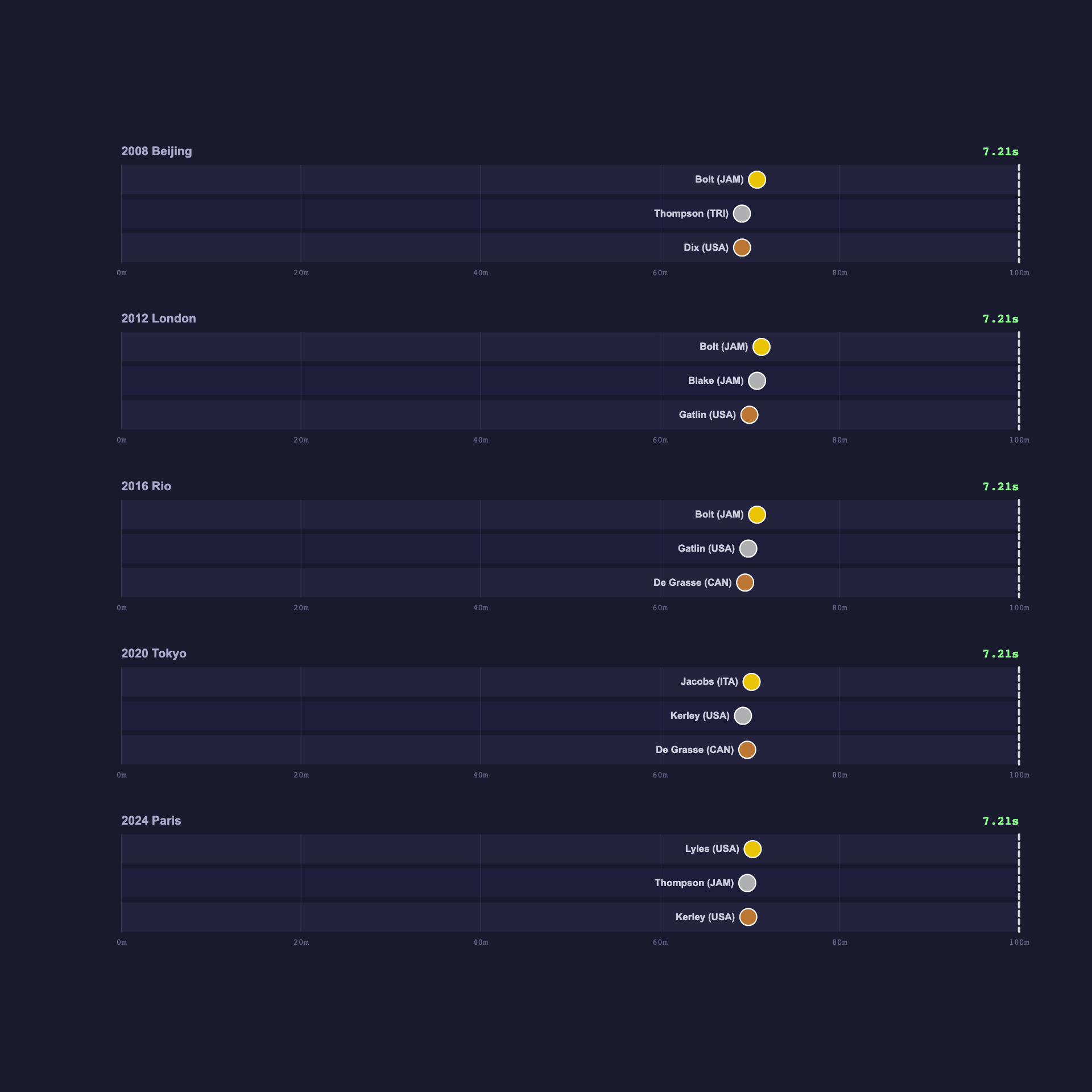This screenshot has height=1092, width=1092.
Task: Select Blake (JAM) silver marker
Action: tap(756, 381)
